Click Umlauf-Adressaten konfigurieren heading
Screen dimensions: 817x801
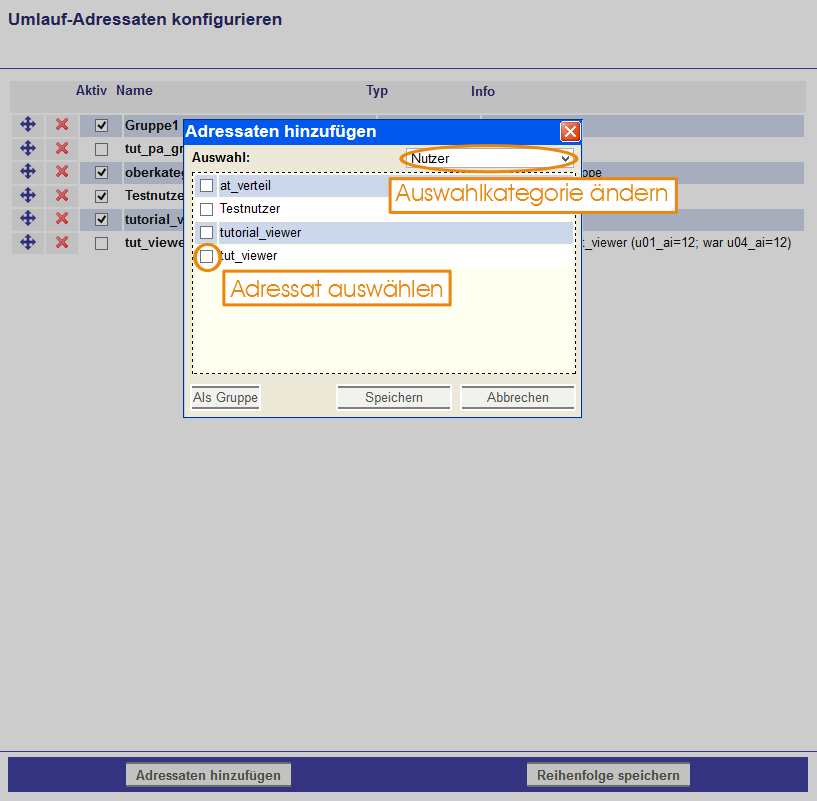click(x=145, y=20)
